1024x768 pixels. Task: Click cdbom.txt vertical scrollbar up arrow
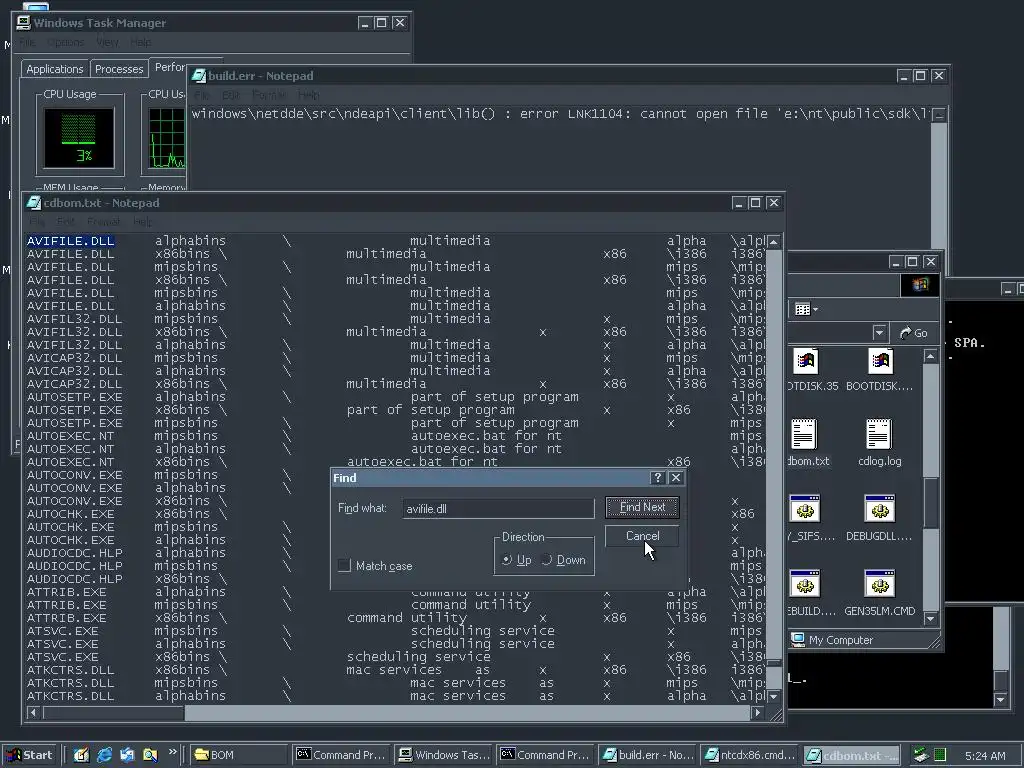pyautogui.click(x=773, y=242)
